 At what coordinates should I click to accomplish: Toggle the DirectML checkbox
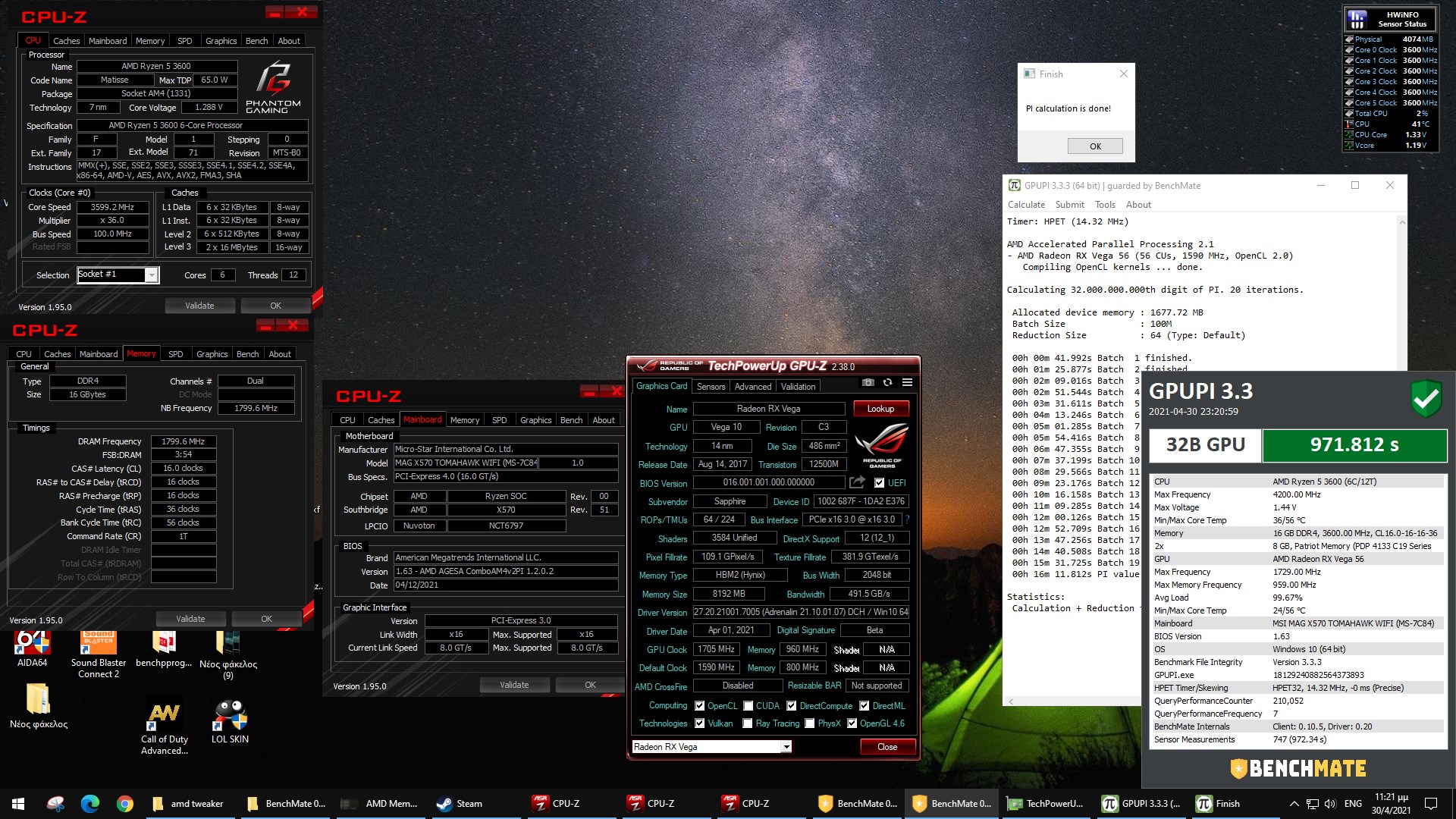point(864,705)
